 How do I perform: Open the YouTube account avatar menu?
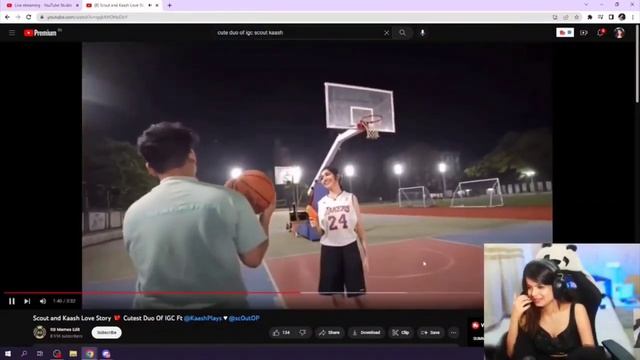[x=619, y=33]
